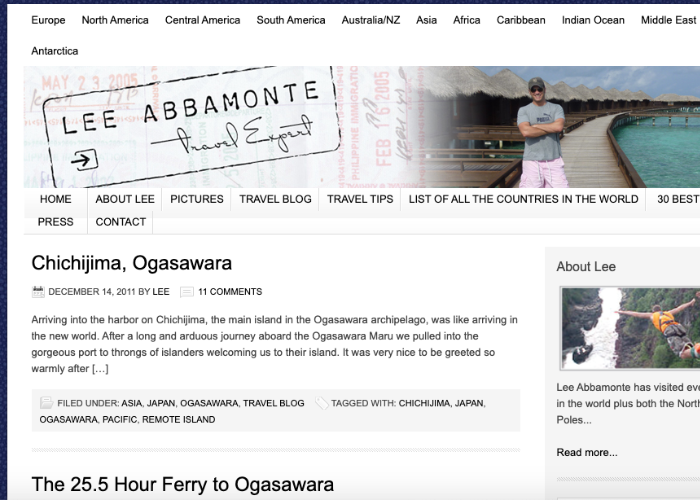This screenshot has width=700, height=500.
Task: Click the folder icon next to Filed Under
Action: coord(46,403)
